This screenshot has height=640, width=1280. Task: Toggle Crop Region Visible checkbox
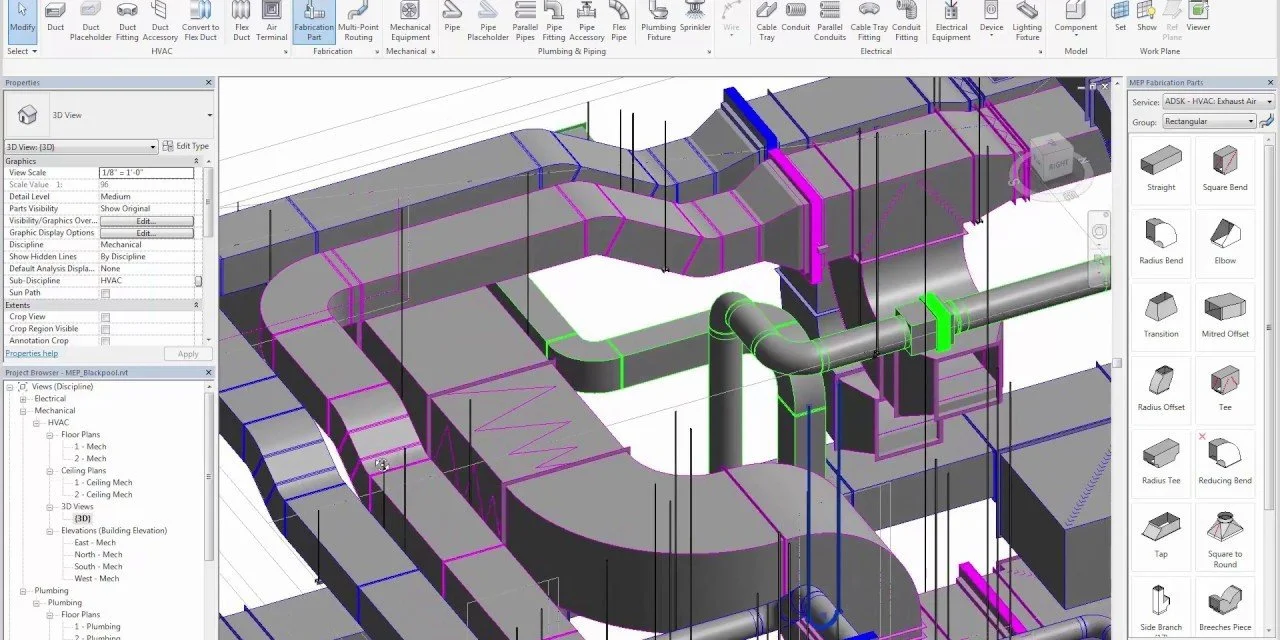[x=105, y=329]
